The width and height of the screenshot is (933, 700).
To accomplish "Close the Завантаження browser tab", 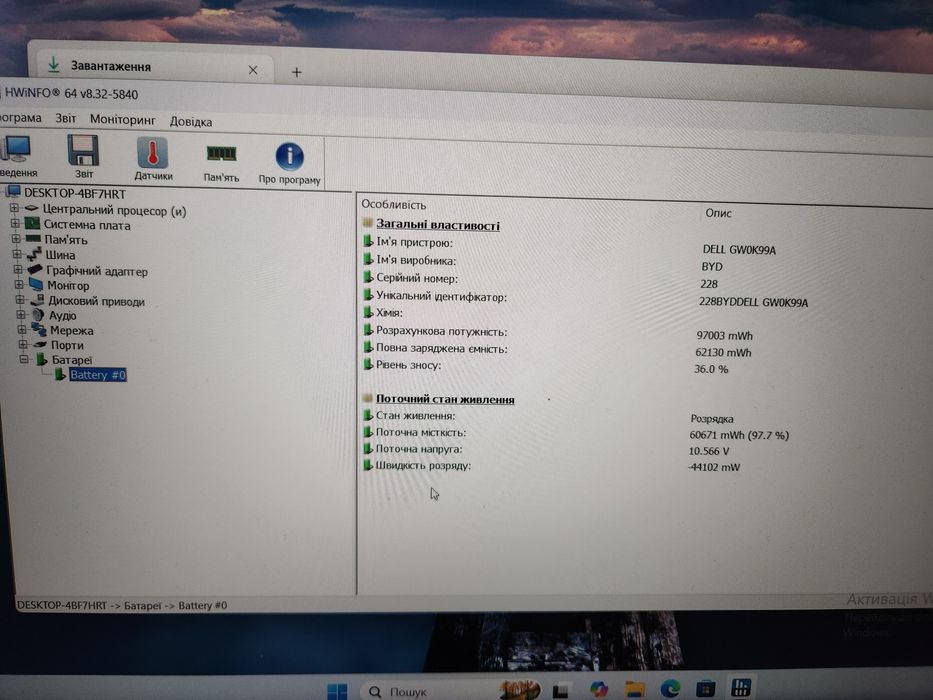I will coord(253,70).
